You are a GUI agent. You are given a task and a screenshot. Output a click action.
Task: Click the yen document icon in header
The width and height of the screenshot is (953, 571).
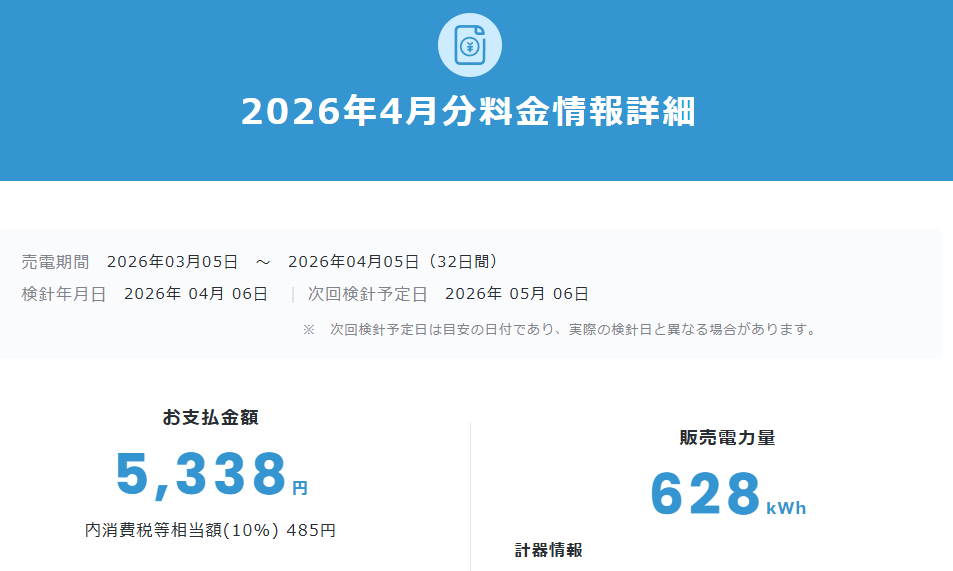[x=470, y=45]
